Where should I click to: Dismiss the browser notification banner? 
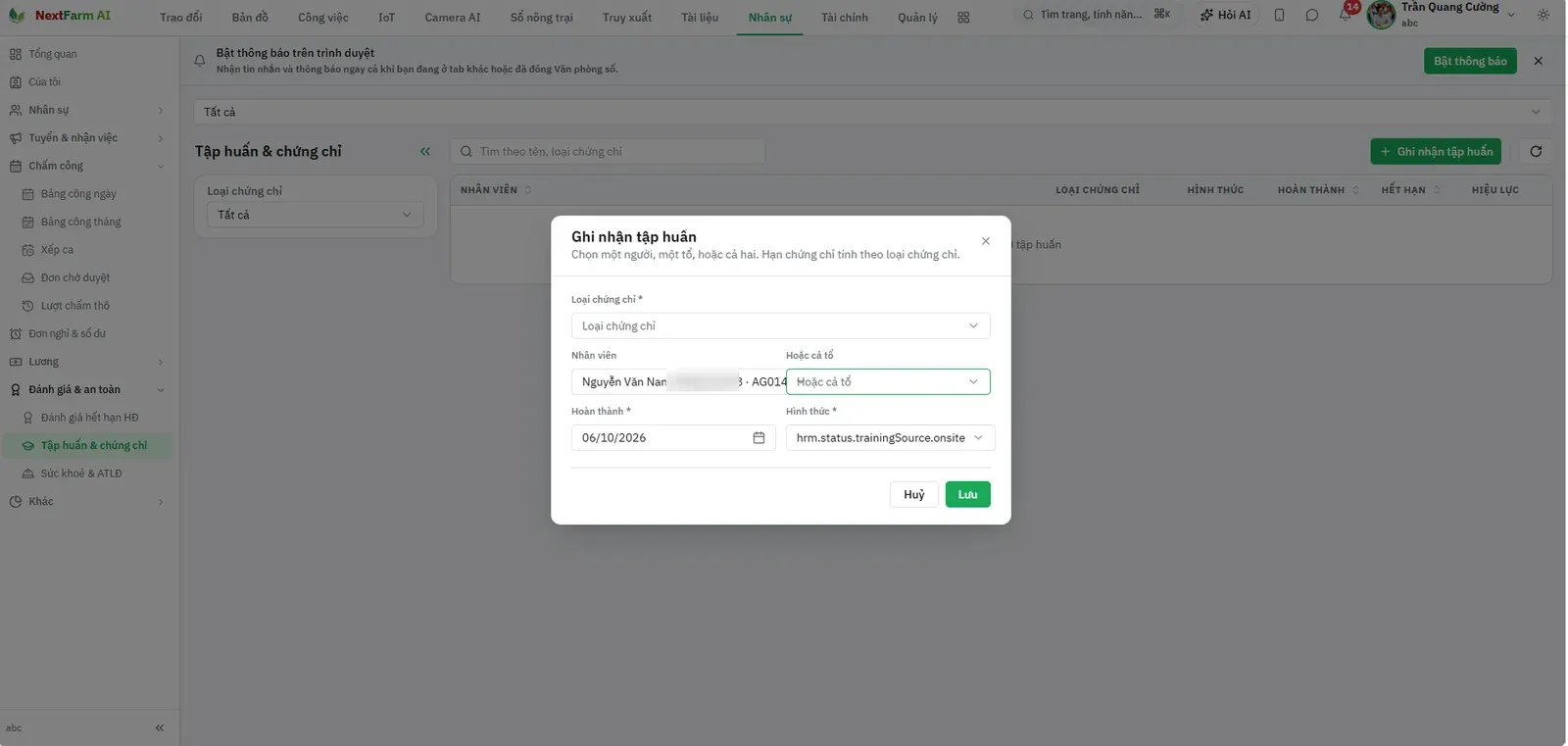tap(1538, 61)
